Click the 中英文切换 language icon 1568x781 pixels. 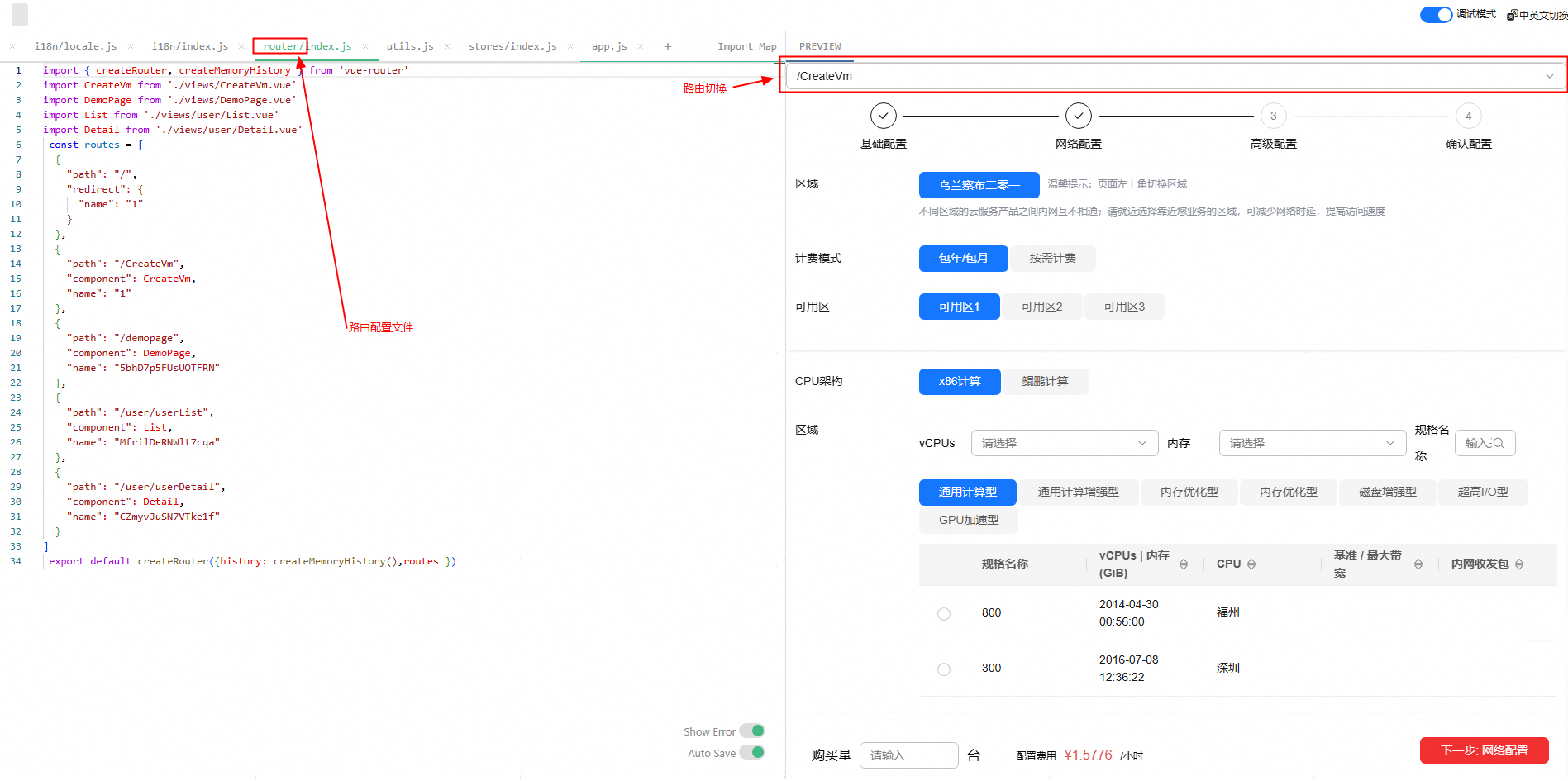click(1512, 14)
